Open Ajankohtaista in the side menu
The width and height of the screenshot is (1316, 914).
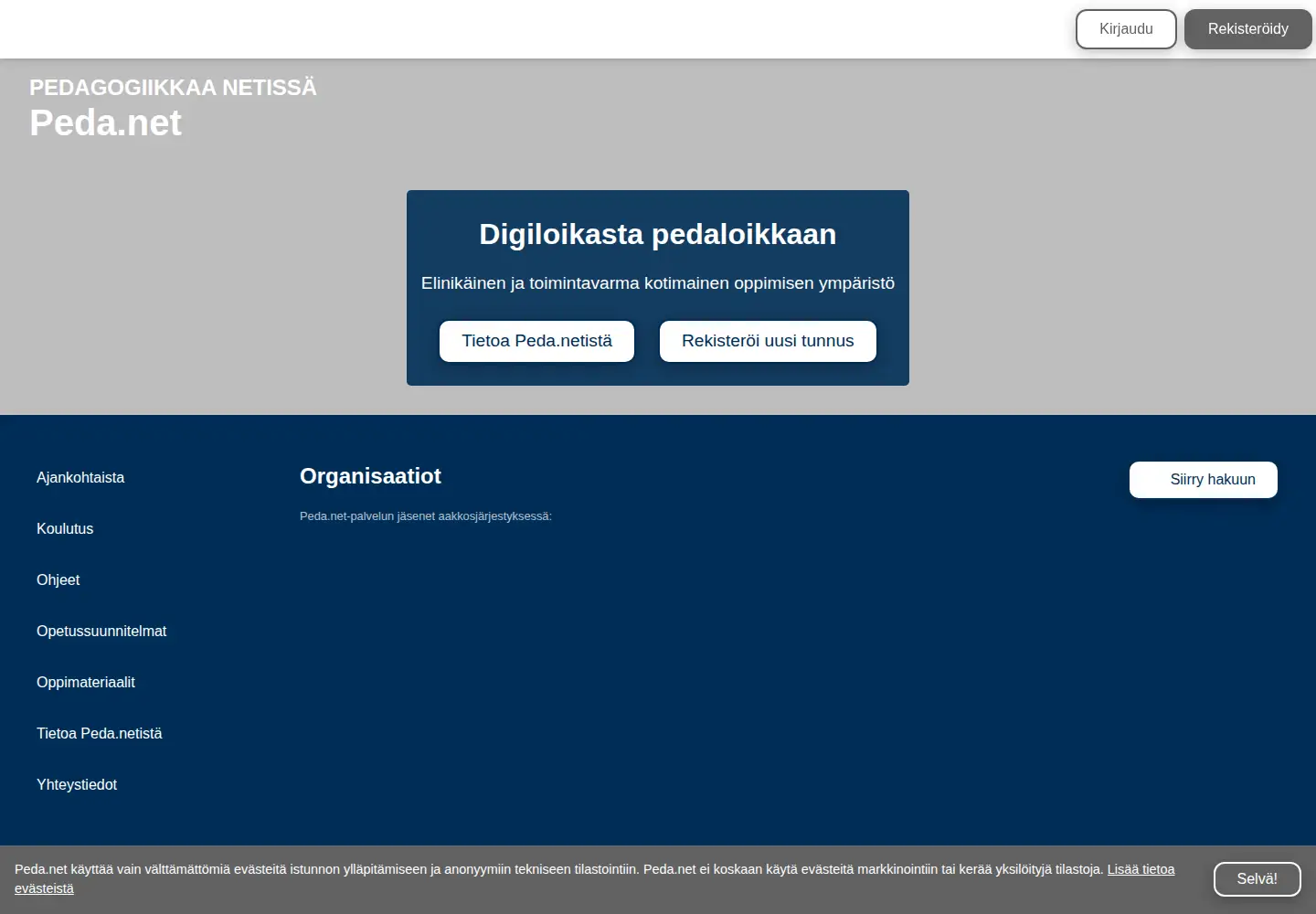point(80,477)
